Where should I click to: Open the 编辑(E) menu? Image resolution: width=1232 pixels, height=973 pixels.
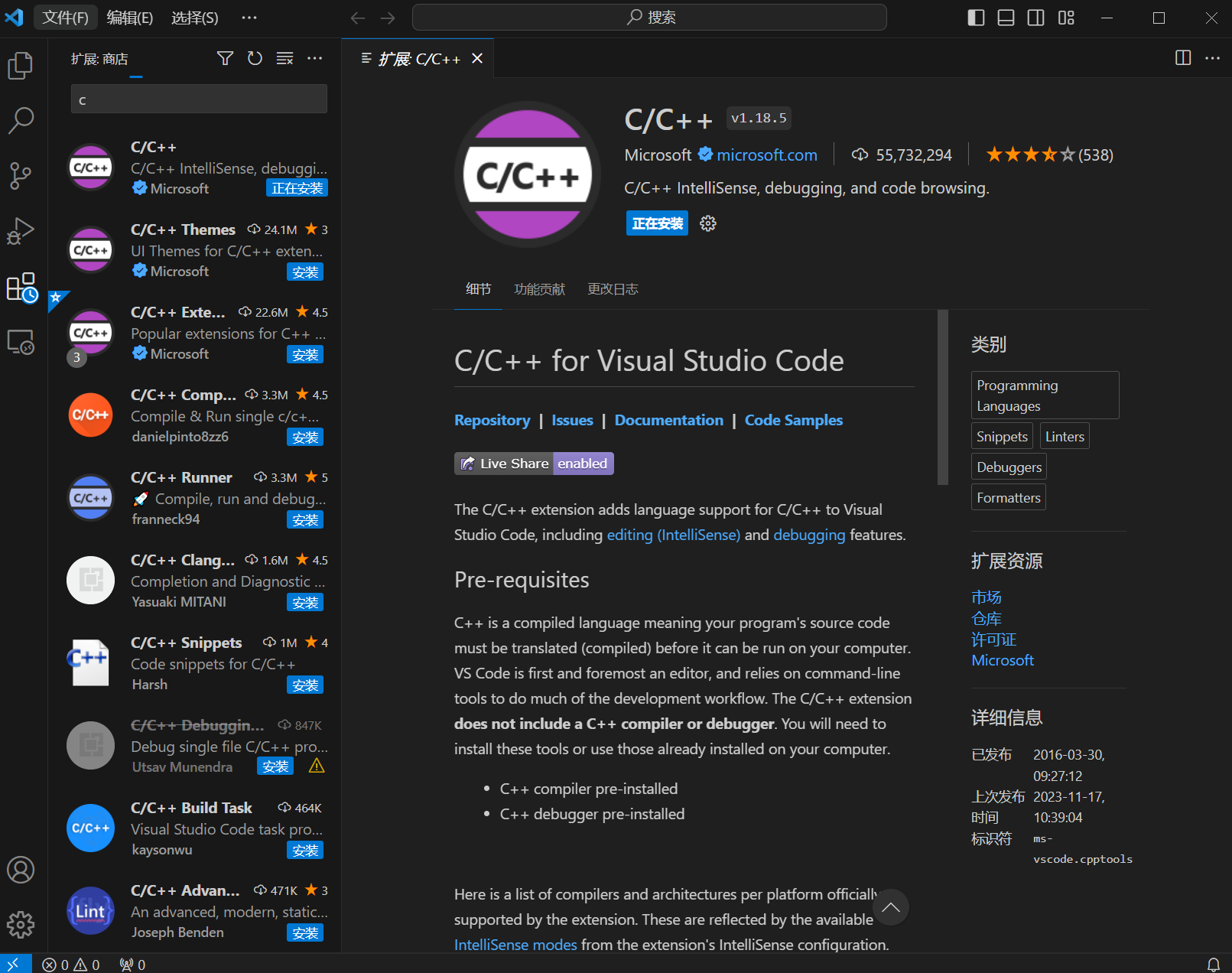click(x=129, y=18)
